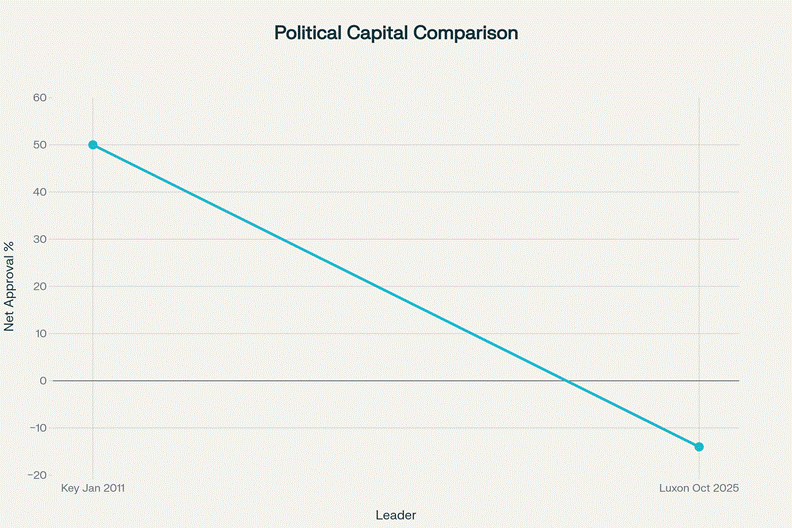Screen dimensions: 792x528
Task: Click the 50 y-axis tick label
Action: [x=40, y=145]
